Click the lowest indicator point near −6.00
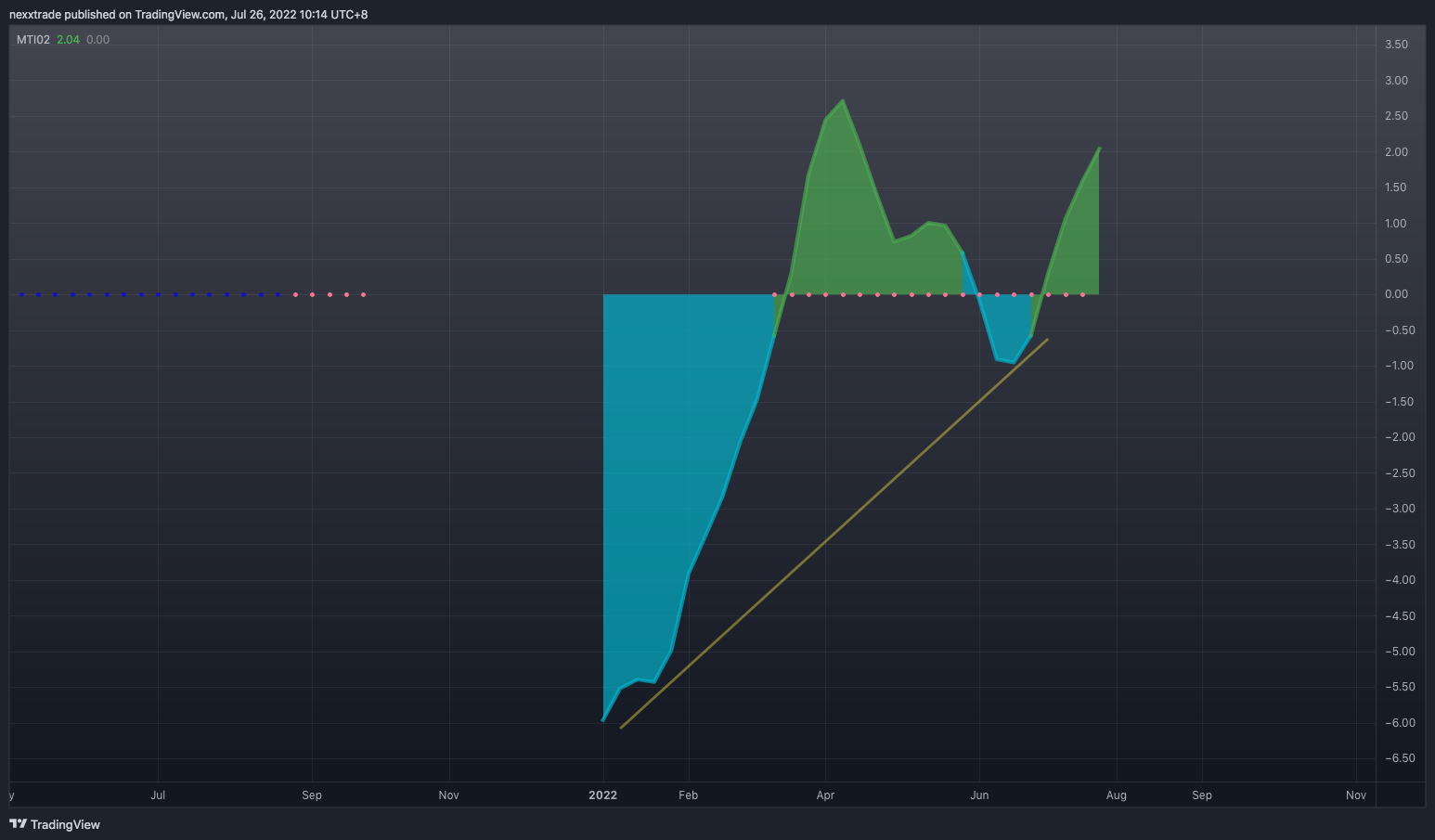Image resolution: width=1435 pixels, height=840 pixels. [603, 720]
